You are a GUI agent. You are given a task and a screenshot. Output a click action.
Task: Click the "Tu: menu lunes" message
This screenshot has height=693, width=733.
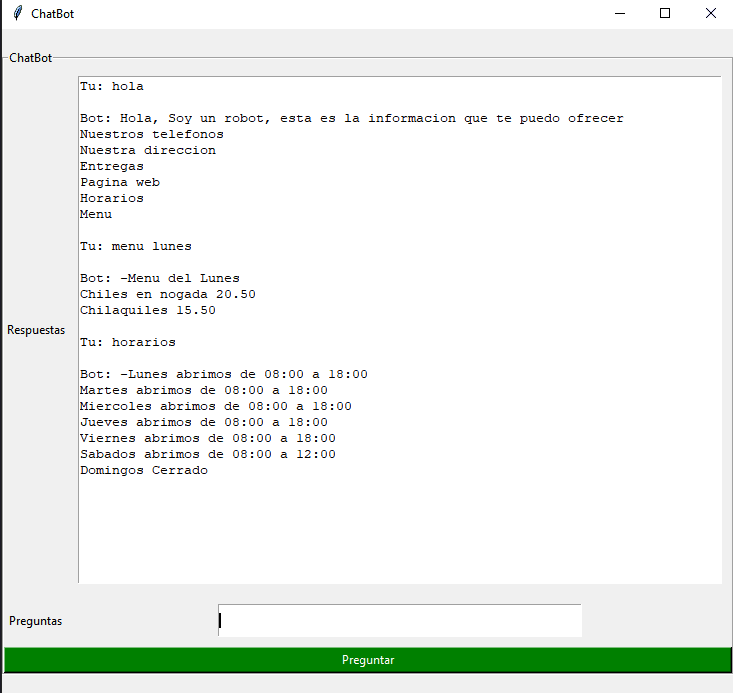click(136, 246)
